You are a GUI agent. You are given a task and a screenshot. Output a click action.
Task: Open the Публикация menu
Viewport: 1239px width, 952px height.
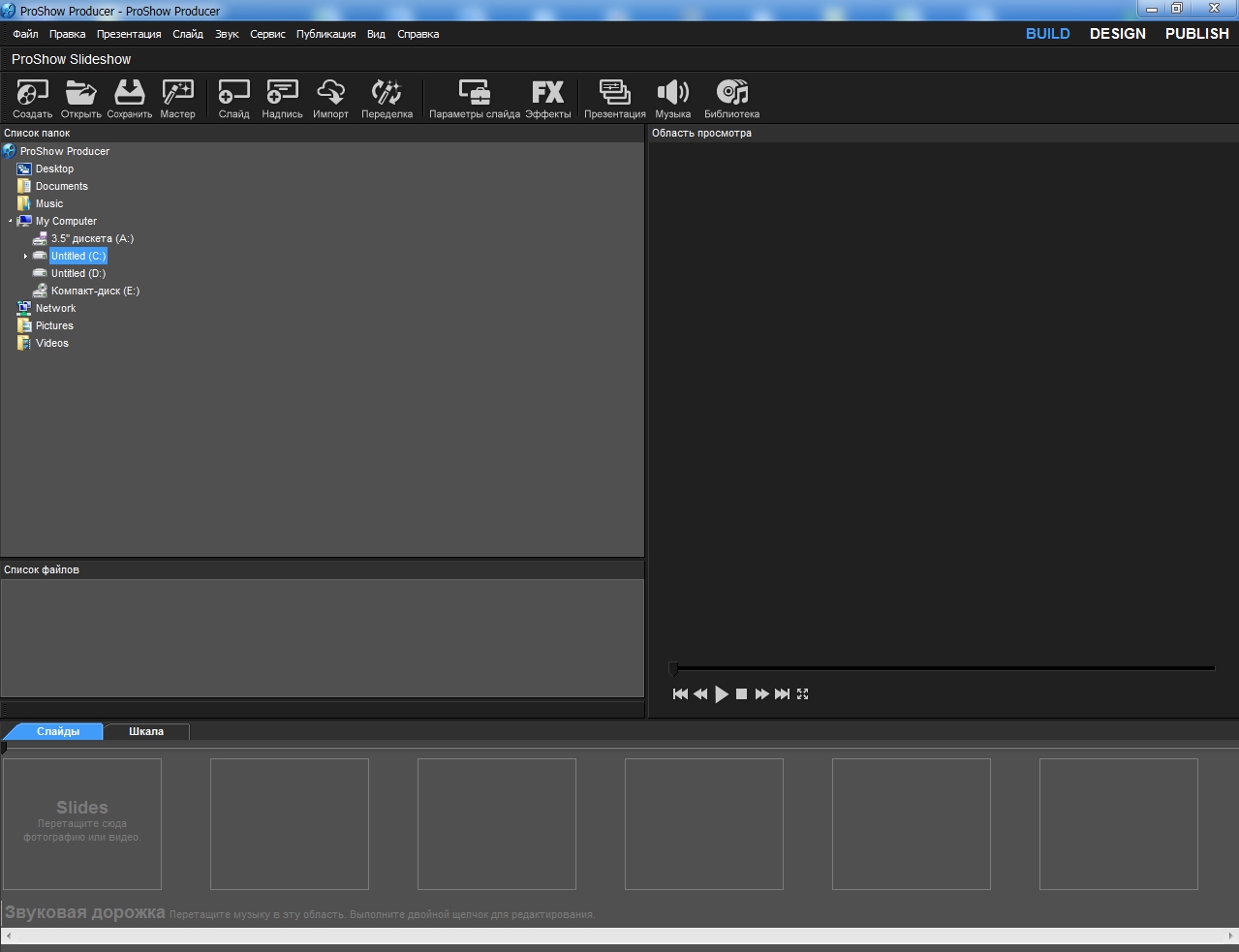point(325,34)
